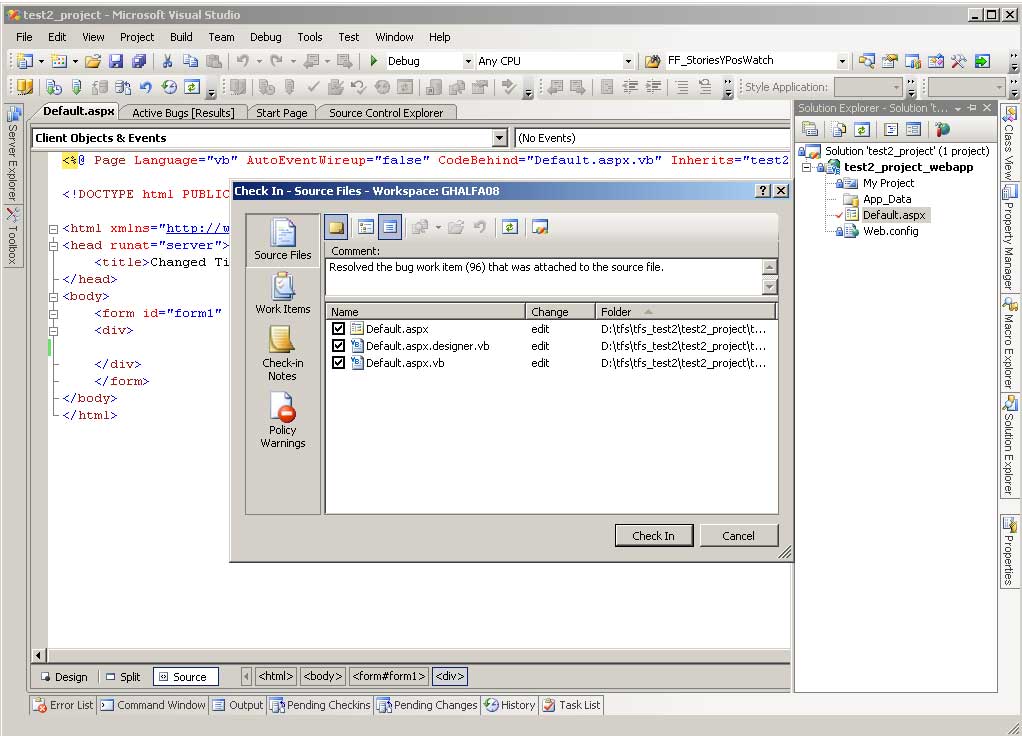Collapse the head element outline in editor
Viewport: 1022px width, 736px height.
(53, 246)
